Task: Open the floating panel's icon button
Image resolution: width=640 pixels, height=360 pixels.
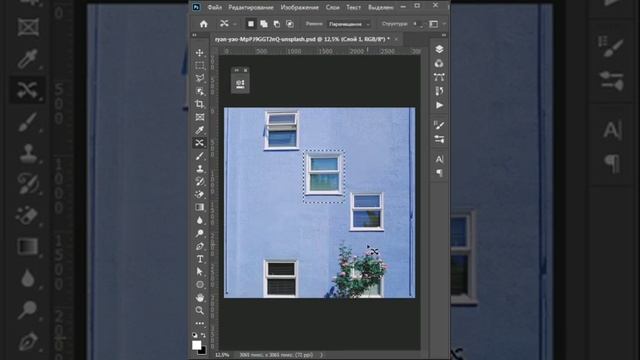Action: [240, 84]
